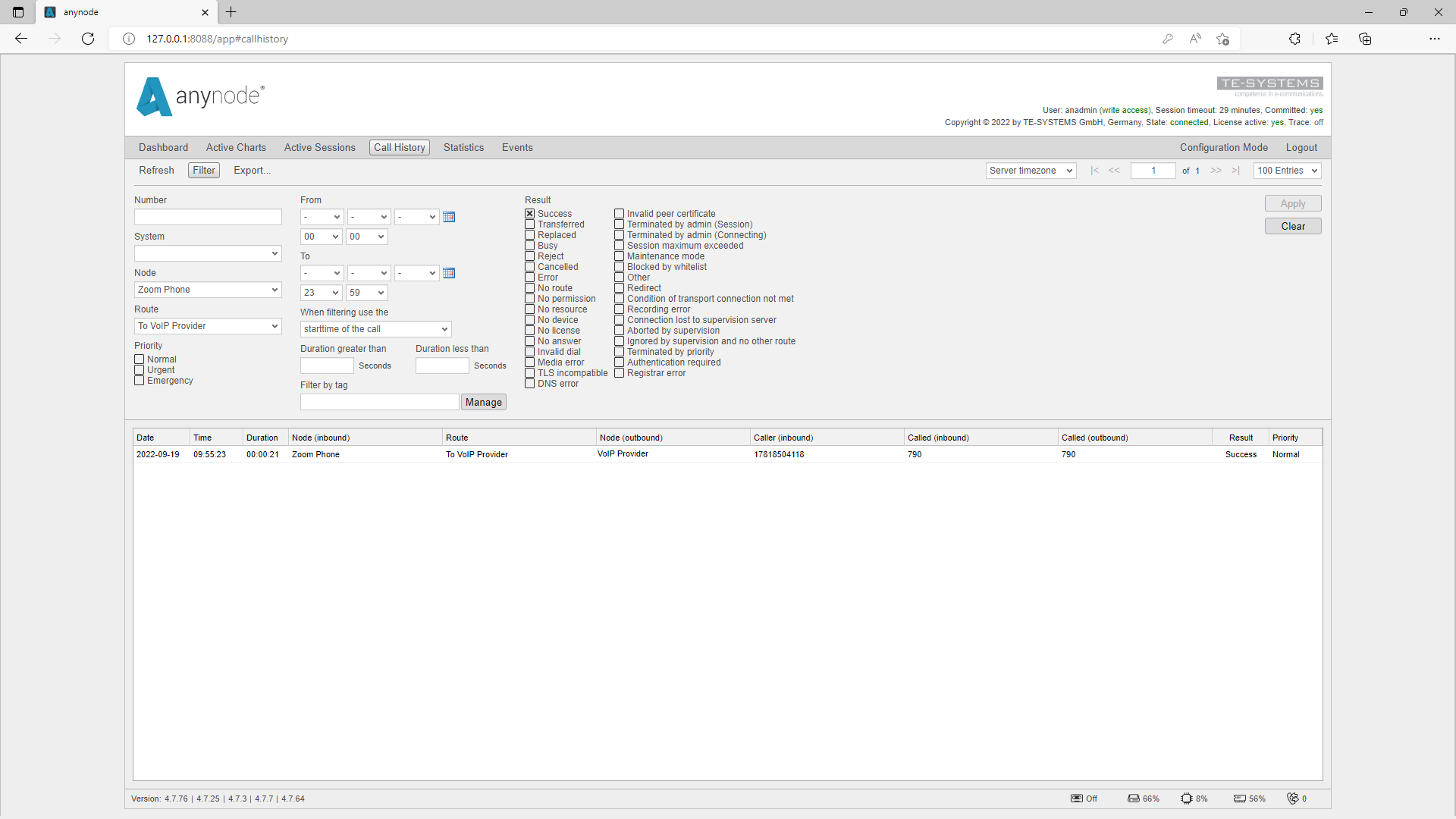Open the From date calendar picker
Viewport: 1456px width, 819px height.
pyautogui.click(x=449, y=218)
